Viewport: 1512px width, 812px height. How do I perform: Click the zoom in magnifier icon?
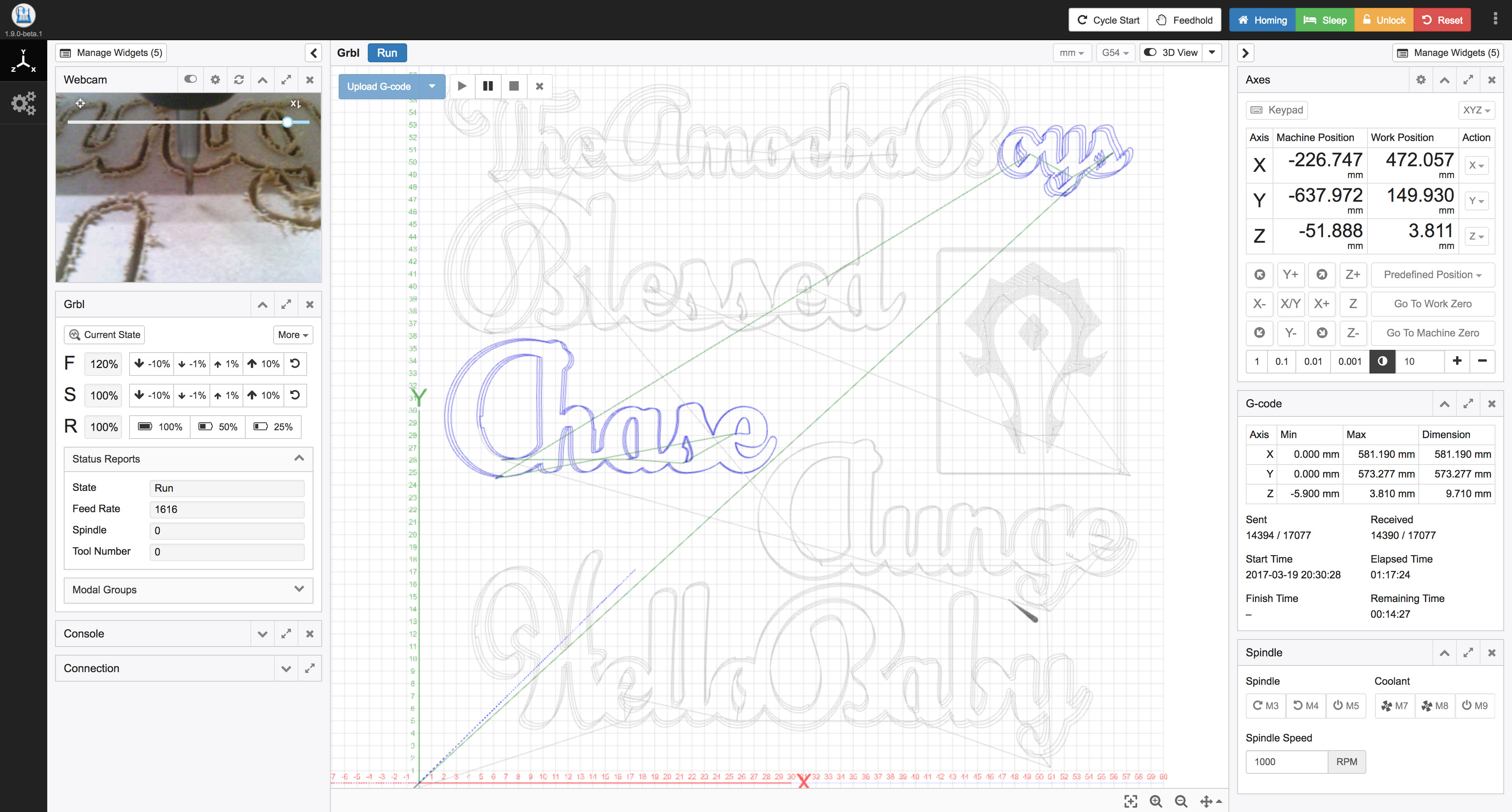1156,801
